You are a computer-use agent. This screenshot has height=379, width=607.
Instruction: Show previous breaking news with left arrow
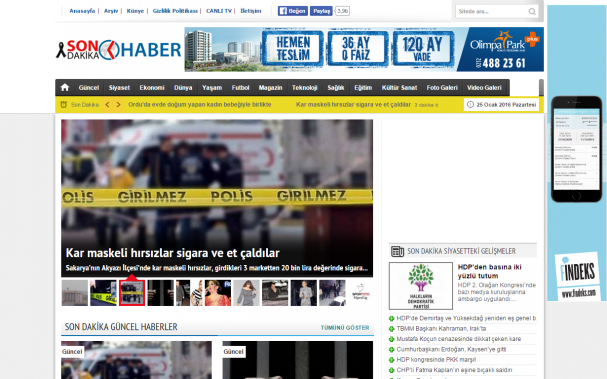(107, 105)
